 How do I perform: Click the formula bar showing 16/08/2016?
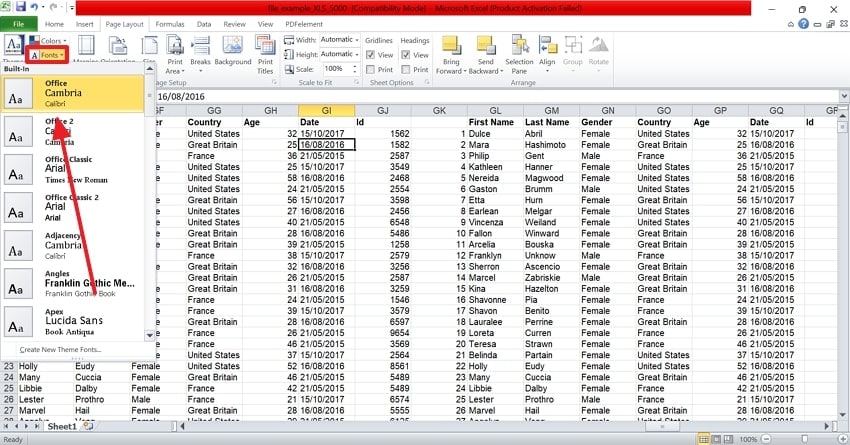[x=496, y=96]
